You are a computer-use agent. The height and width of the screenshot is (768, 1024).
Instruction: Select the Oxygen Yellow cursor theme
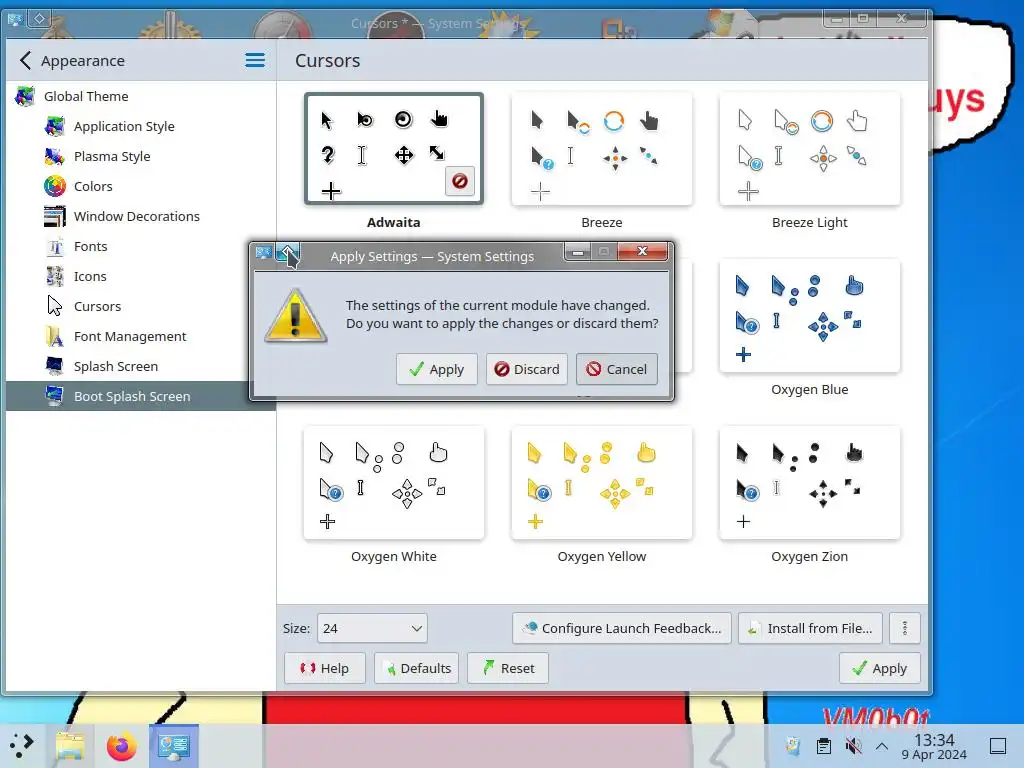tap(601, 483)
